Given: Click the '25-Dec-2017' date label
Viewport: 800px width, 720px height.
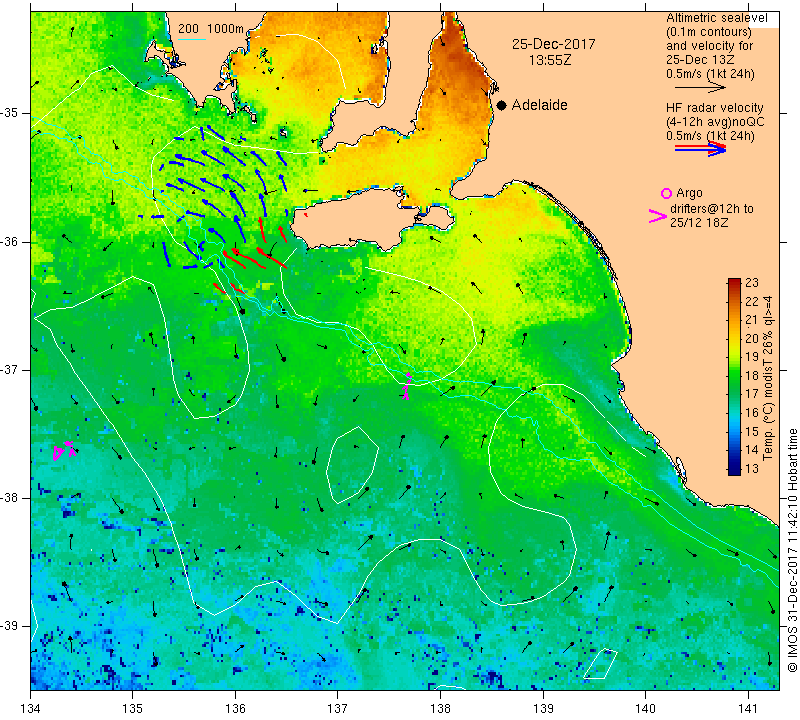Looking at the screenshot, I should tap(554, 44).
